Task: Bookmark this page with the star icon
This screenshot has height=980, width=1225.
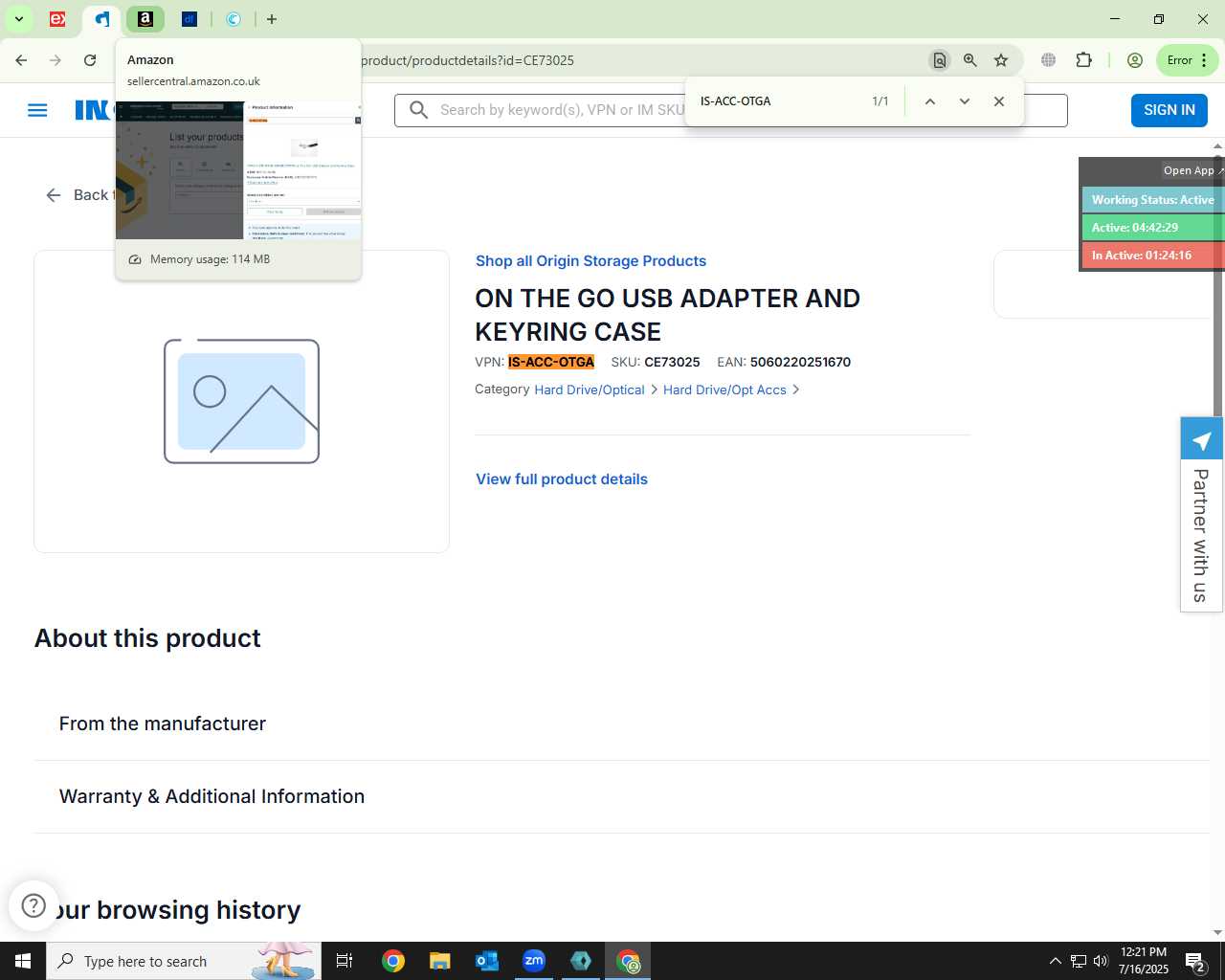Action: tap(1001, 60)
